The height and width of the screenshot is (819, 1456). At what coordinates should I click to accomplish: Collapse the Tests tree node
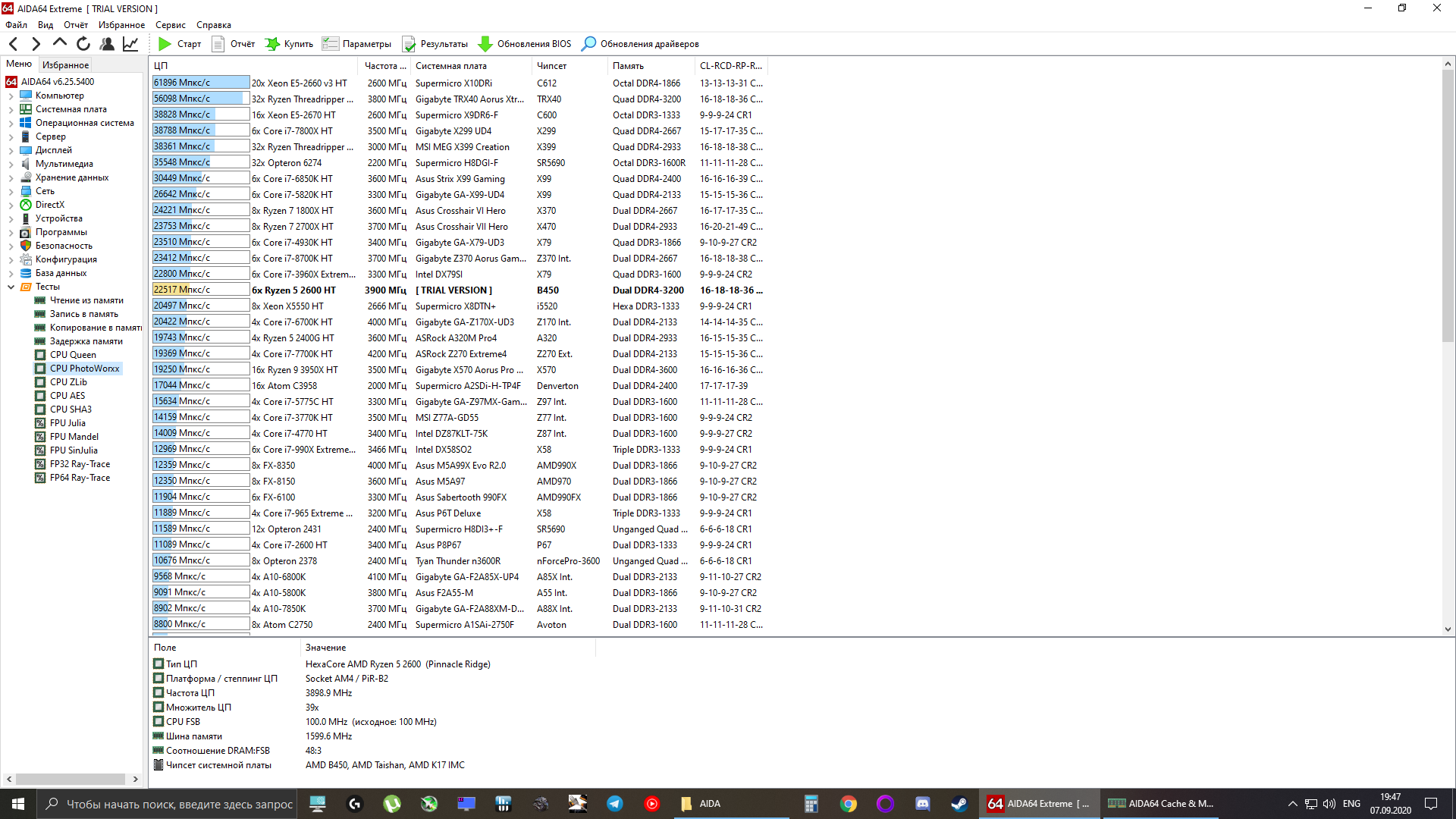point(11,287)
